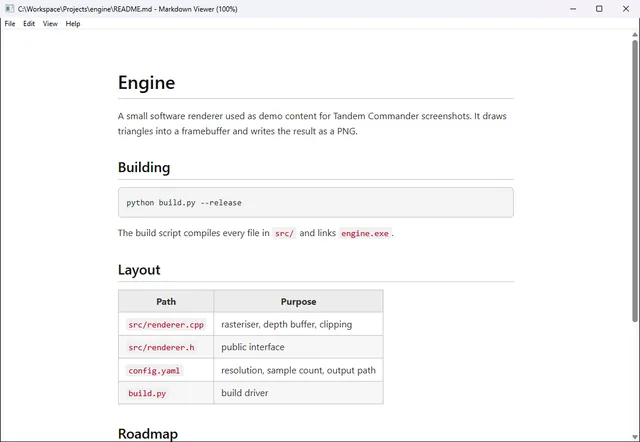The height and width of the screenshot is (442, 640).
Task: Open the View menu
Action: tap(50, 24)
